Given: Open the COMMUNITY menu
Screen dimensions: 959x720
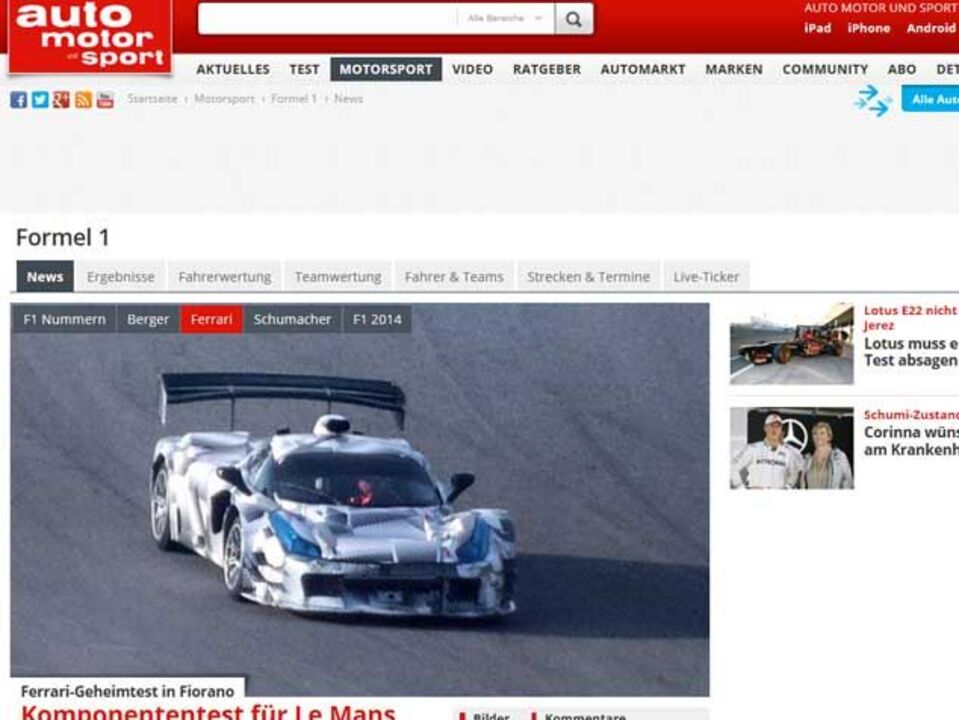Looking at the screenshot, I should (x=825, y=70).
